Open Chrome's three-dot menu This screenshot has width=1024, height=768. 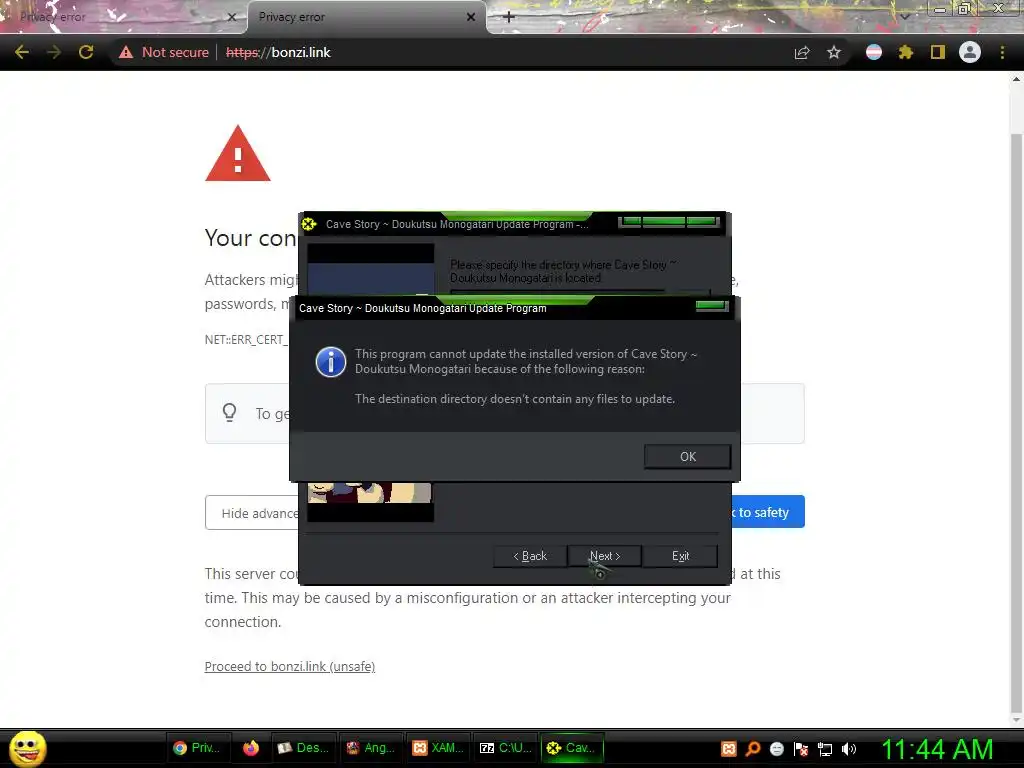pos(1002,52)
